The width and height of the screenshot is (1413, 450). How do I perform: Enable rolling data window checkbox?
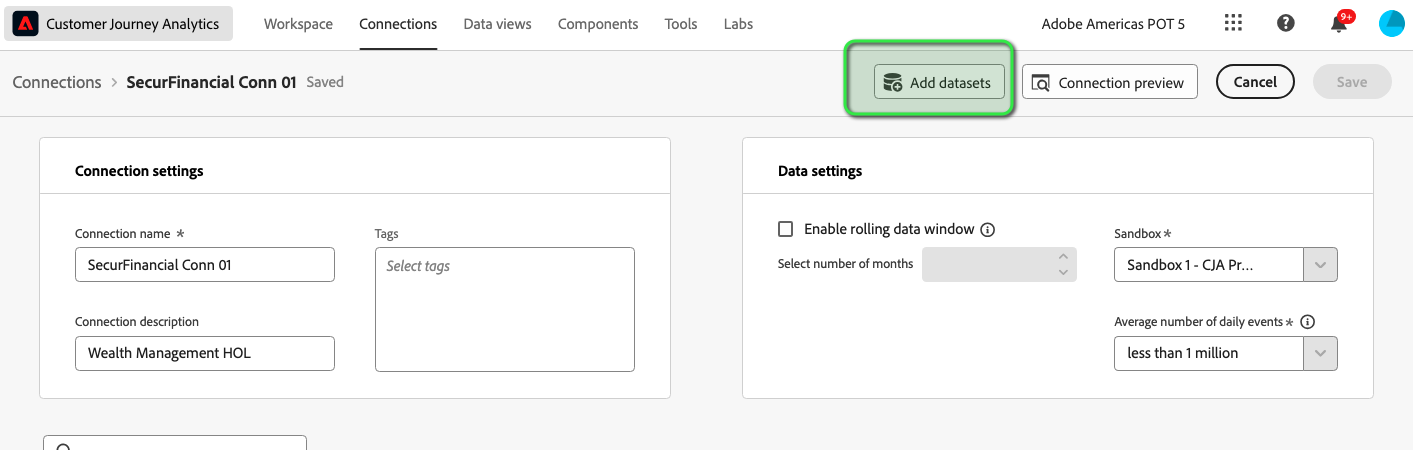(x=786, y=229)
